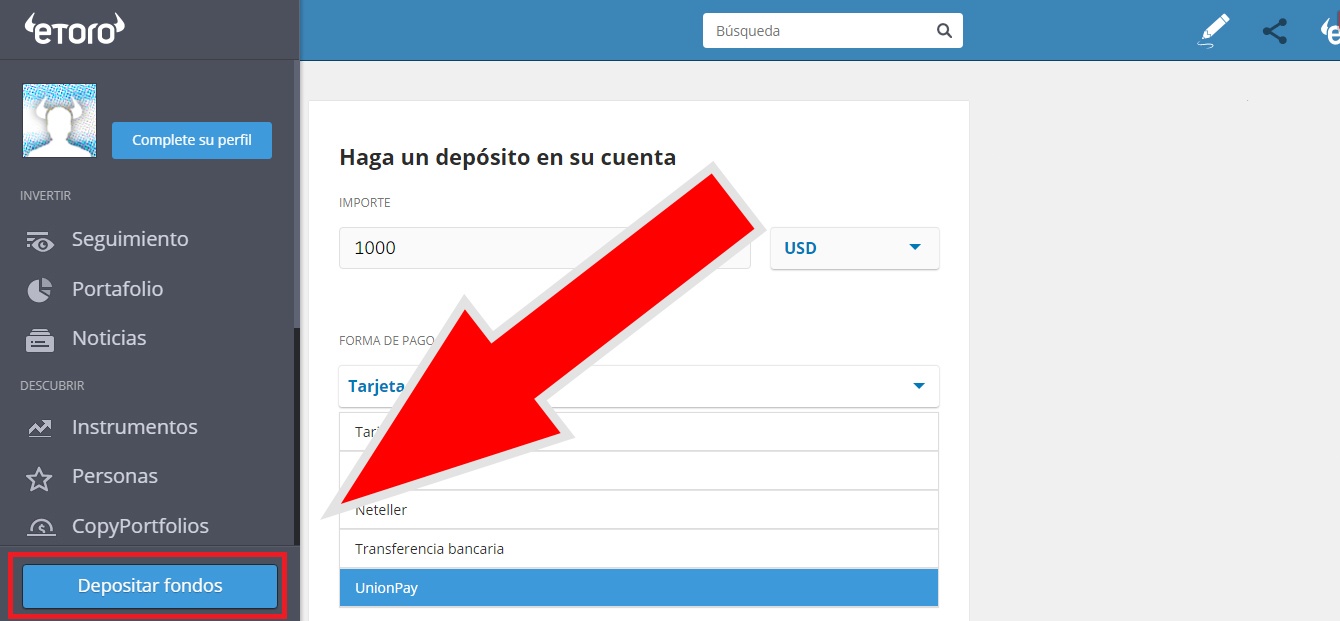Open the CopyPortfolios icon
1340x621 pixels.
[40, 527]
